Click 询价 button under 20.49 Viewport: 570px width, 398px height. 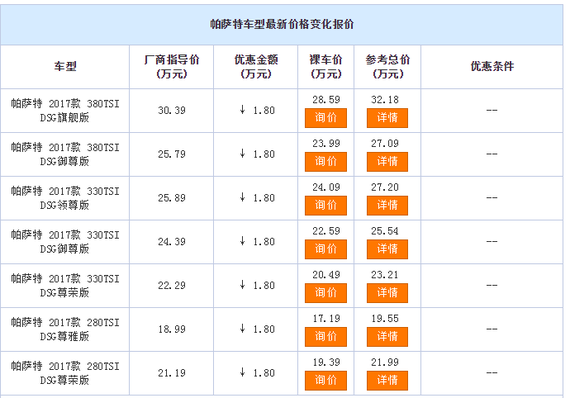[x=326, y=293]
